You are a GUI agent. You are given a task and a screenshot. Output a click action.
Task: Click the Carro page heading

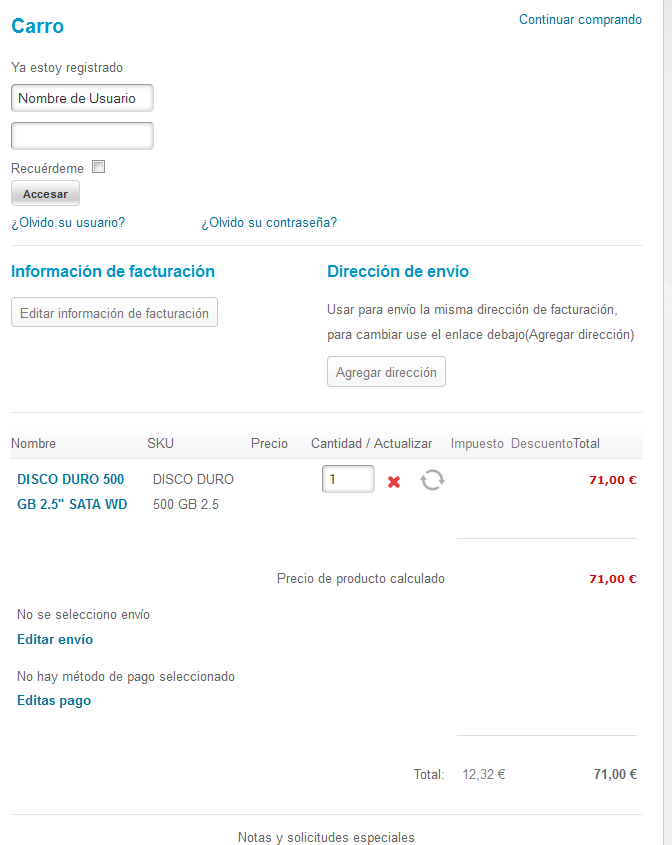tap(38, 25)
